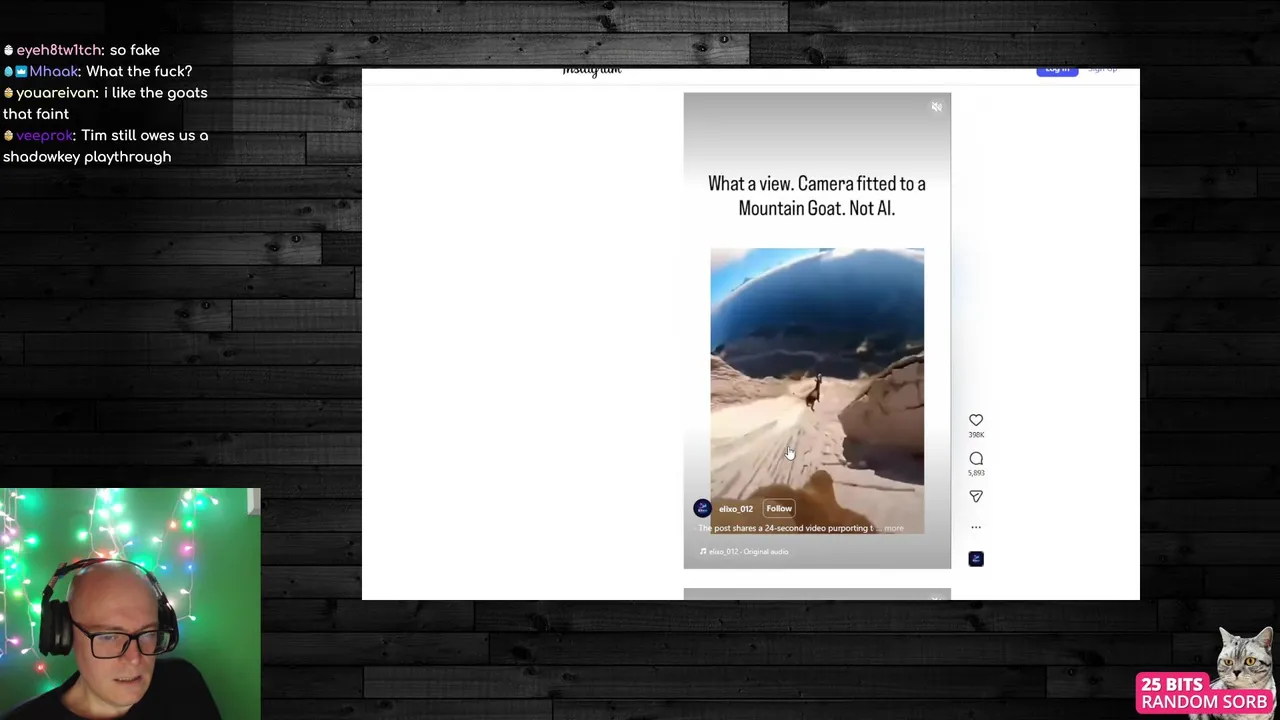Follow elixo_012 with the Follow button

pos(779,508)
